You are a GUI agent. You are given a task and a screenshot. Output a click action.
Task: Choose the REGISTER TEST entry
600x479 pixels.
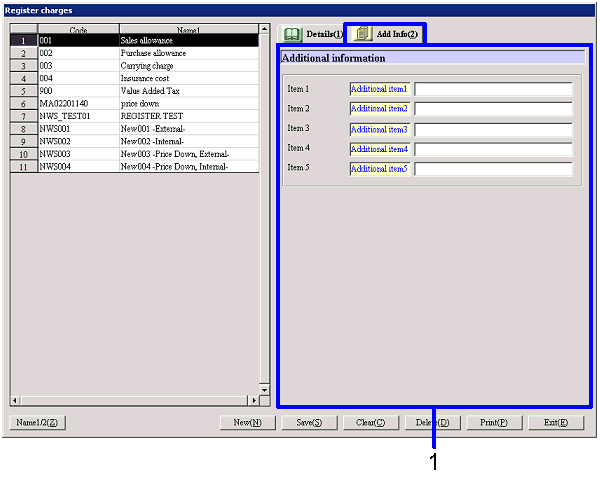point(187,116)
